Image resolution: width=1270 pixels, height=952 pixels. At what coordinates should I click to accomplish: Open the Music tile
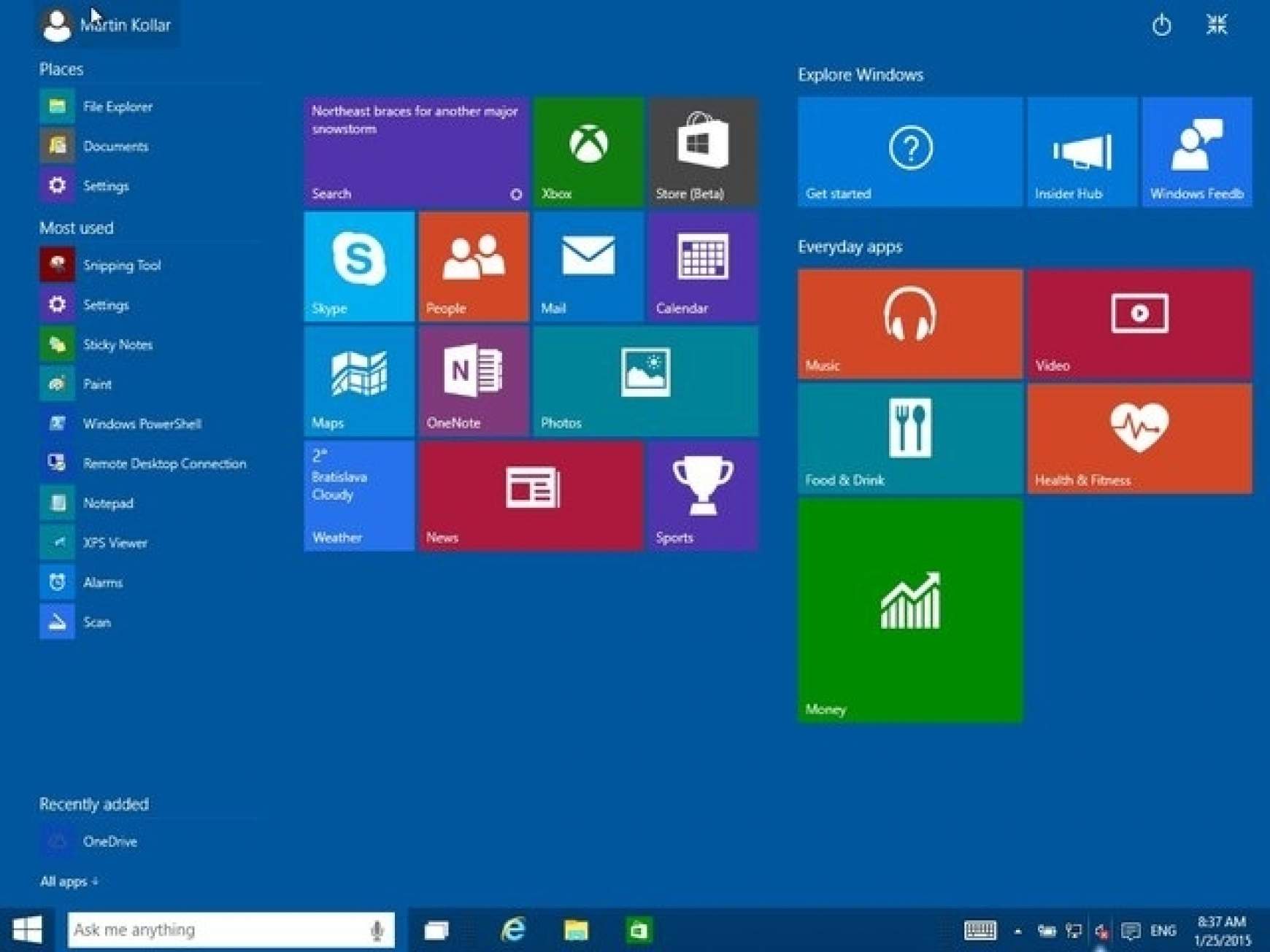[910, 324]
